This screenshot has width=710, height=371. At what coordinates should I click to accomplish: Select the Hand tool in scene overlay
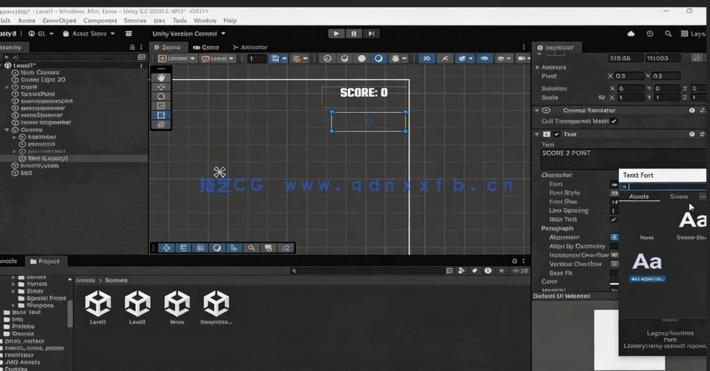click(161, 78)
